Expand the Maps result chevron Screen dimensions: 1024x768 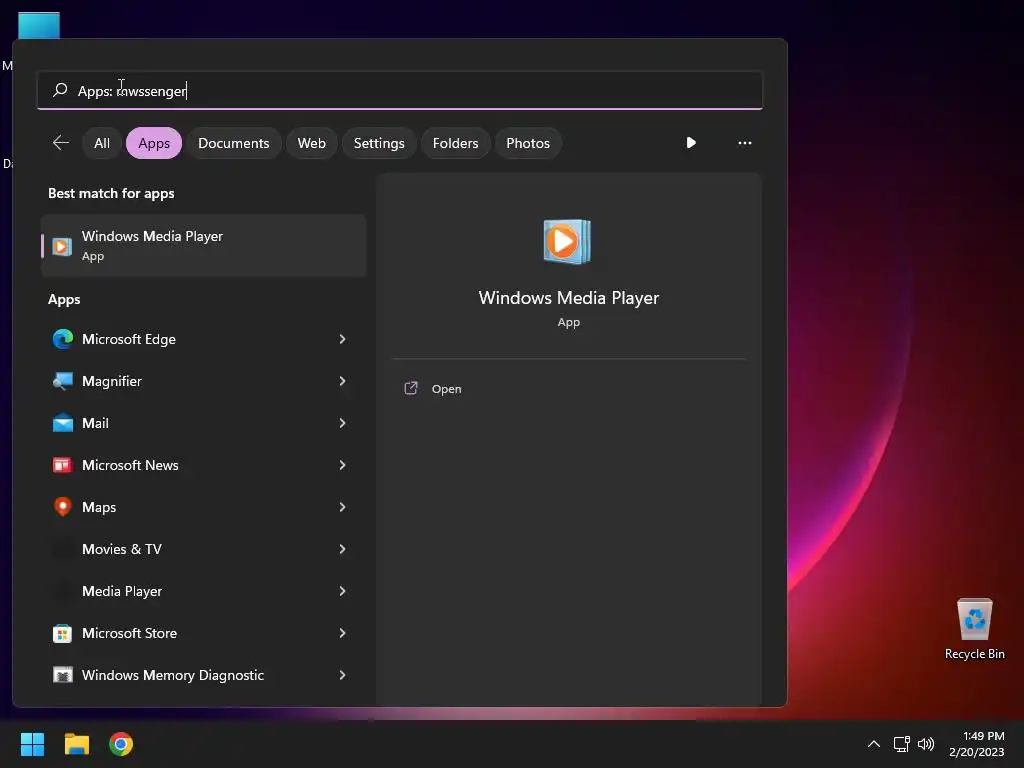[342, 507]
